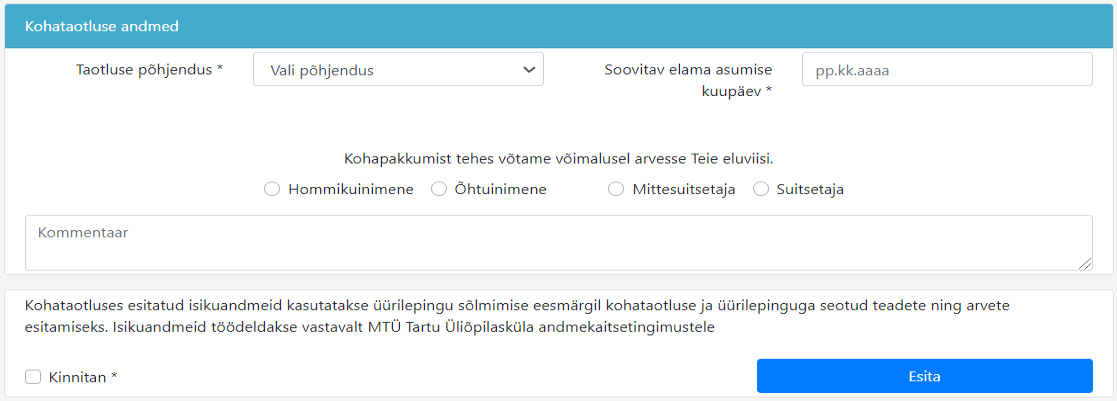Grab the Kommentaar box resize handle
The image size is (1117, 401).
[x=1085, y=264]
